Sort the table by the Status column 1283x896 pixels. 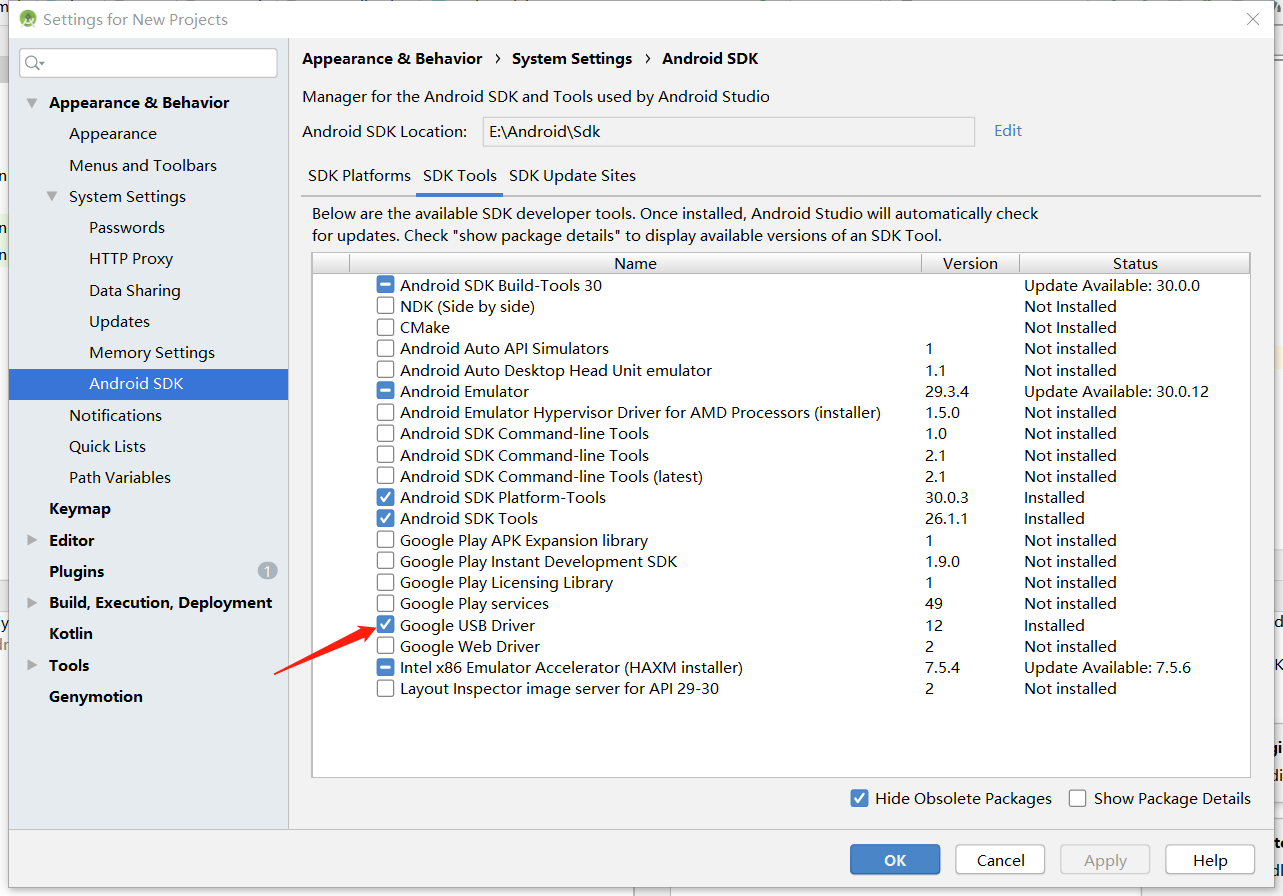coord(1135,263)
